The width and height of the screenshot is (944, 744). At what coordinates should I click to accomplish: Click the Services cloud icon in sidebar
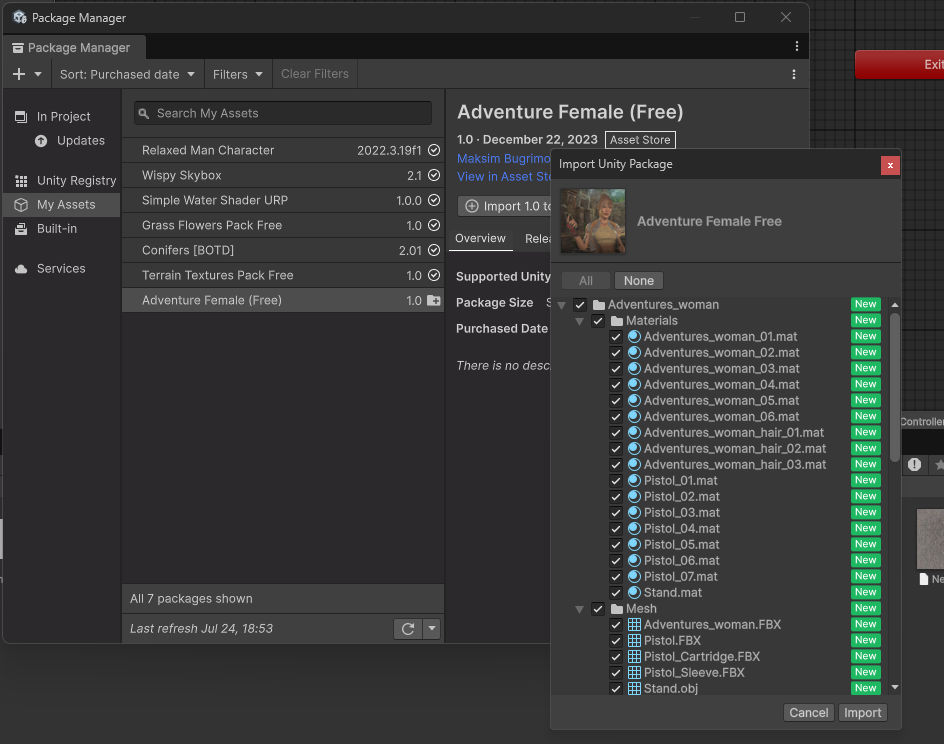pos(21,269)
